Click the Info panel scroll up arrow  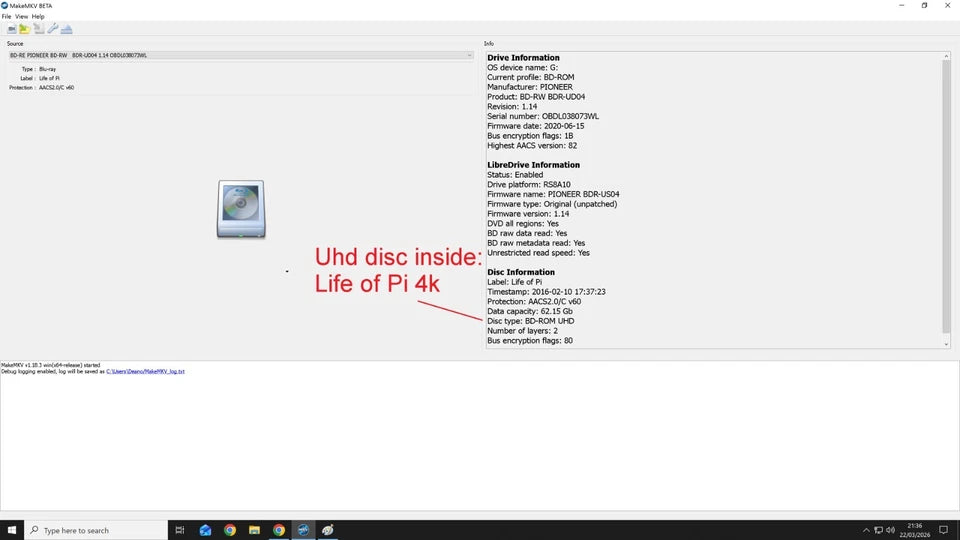[946, 56]
